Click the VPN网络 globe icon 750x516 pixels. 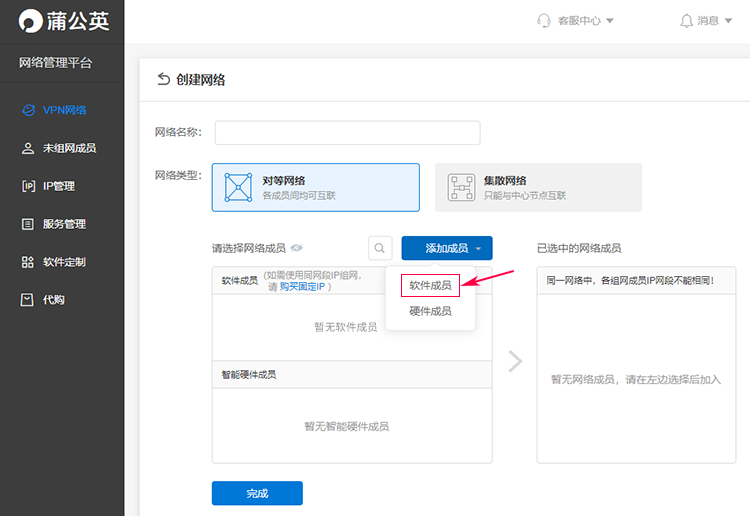pos(29,110)
